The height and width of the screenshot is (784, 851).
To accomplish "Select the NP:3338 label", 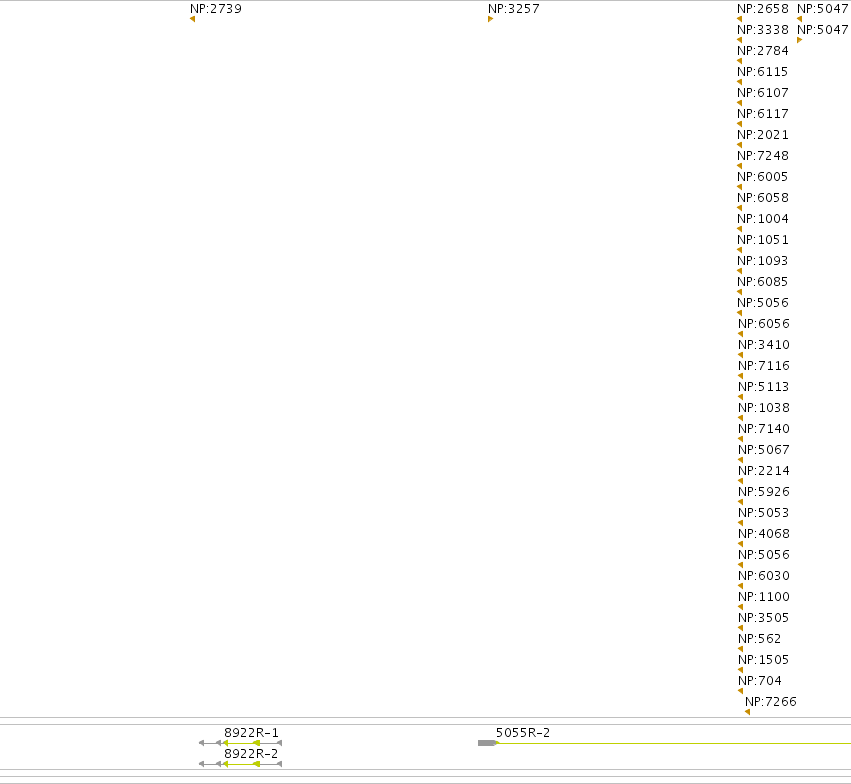I will click(763, 30).
